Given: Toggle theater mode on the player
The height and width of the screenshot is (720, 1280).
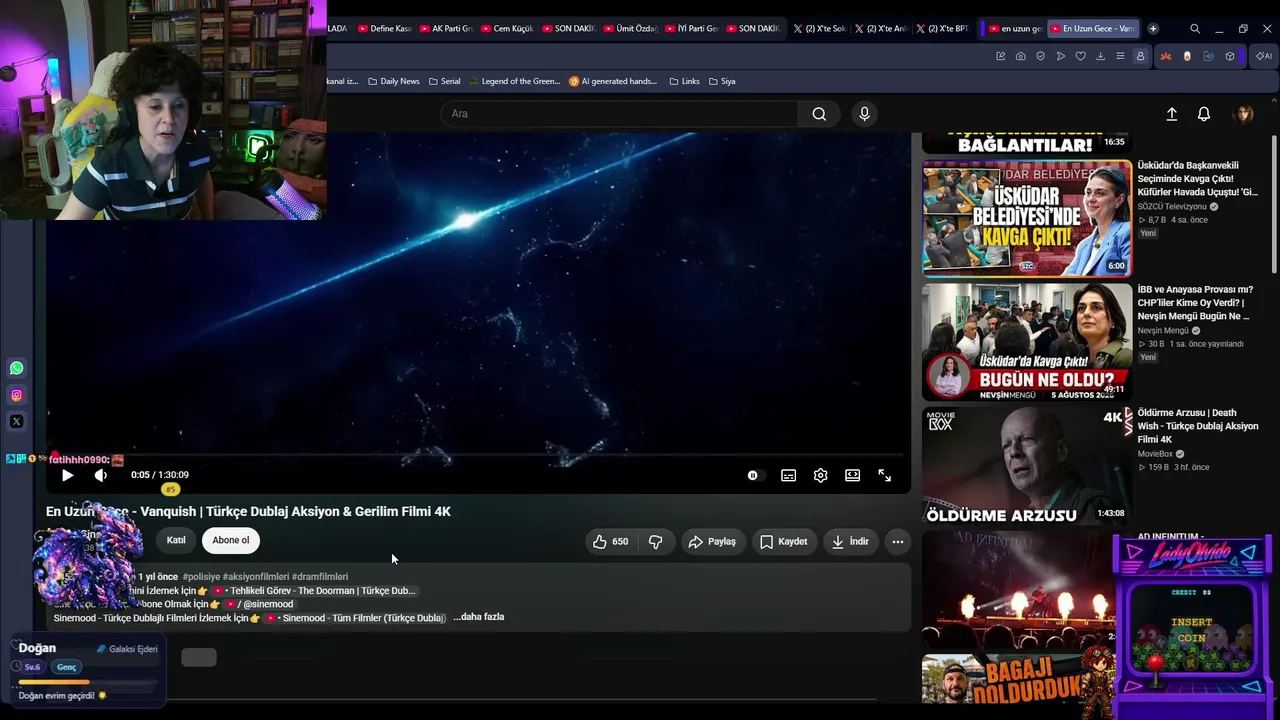Looking at the screenshot, I should [x=852, y=476].
